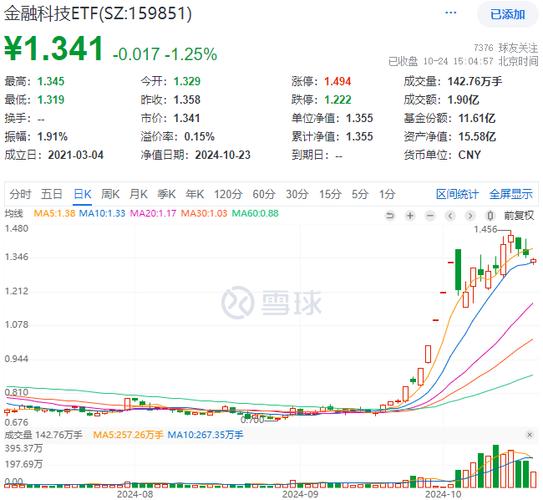Click the 净值日期 date 2024-10-23

pos(223,155)
